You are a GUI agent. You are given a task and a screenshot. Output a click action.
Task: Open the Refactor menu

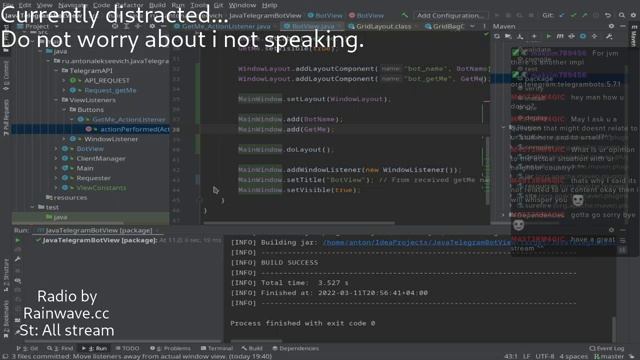[129, 5]
